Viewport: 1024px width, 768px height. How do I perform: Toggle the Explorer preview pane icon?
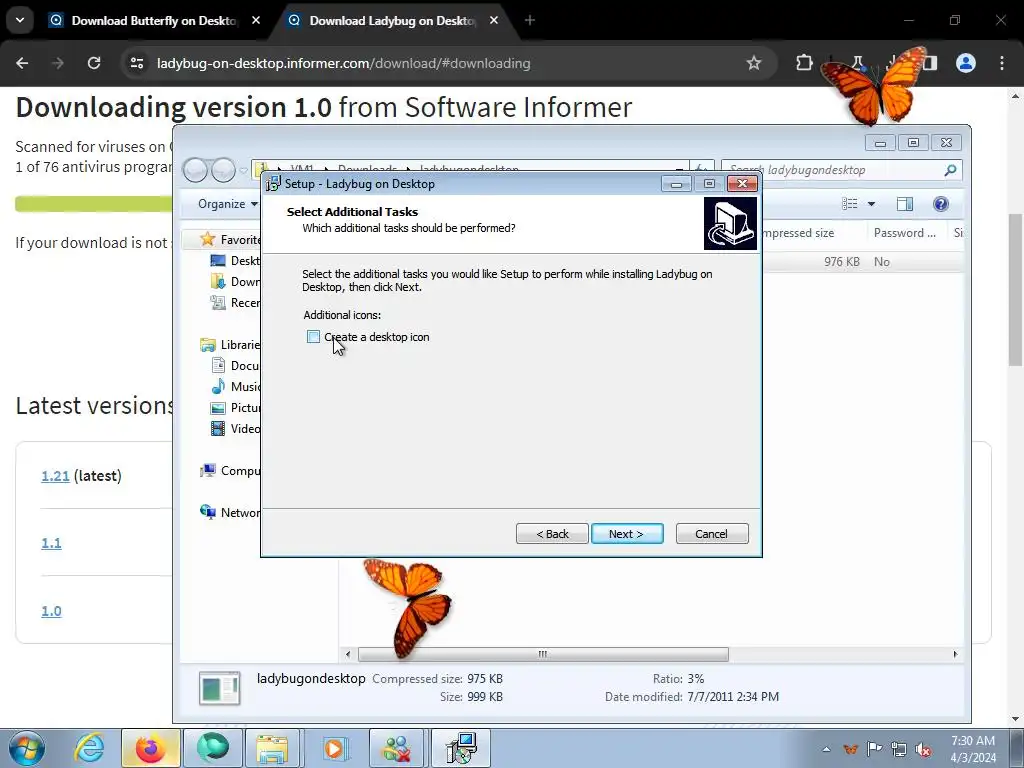click(904, 204)
